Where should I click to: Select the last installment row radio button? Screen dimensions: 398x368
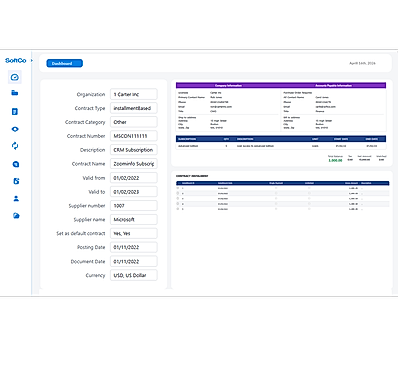tap(178, 209)
